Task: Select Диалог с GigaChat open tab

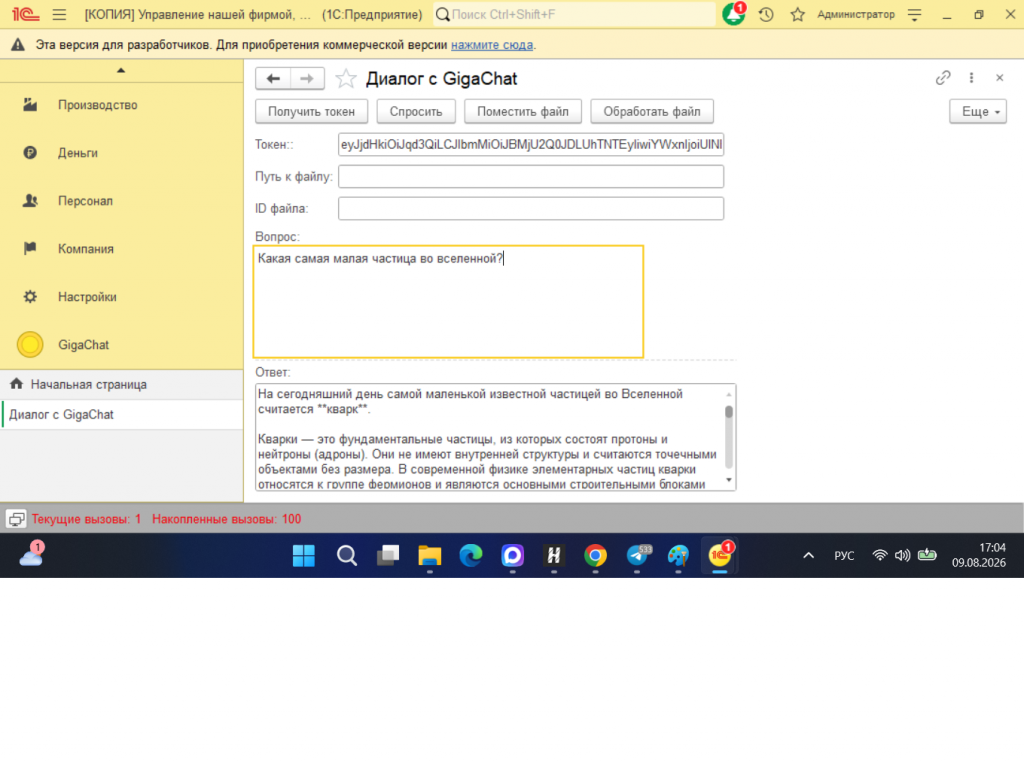Action: point(121,415)
